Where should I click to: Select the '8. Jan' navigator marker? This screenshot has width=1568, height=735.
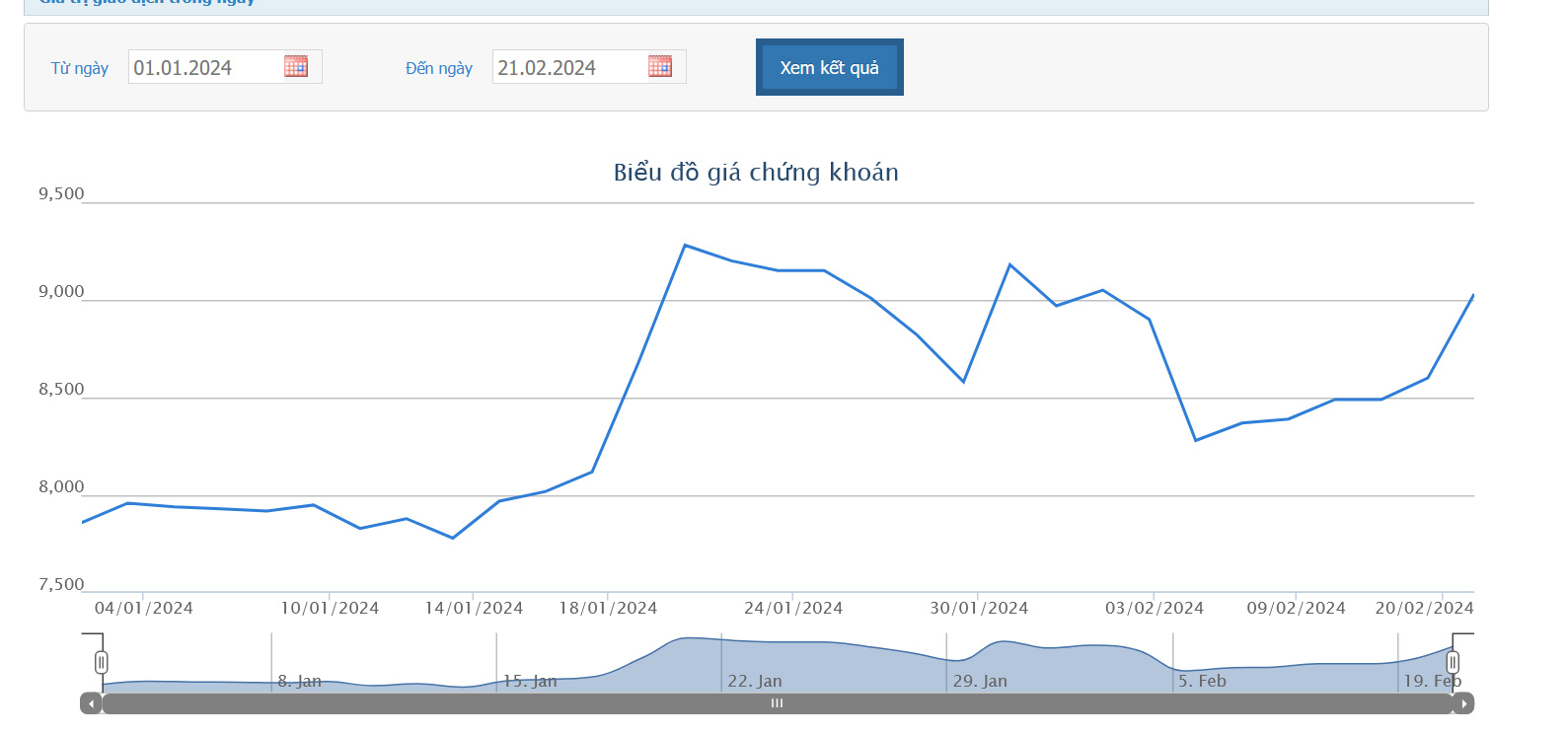click(299, 681)
